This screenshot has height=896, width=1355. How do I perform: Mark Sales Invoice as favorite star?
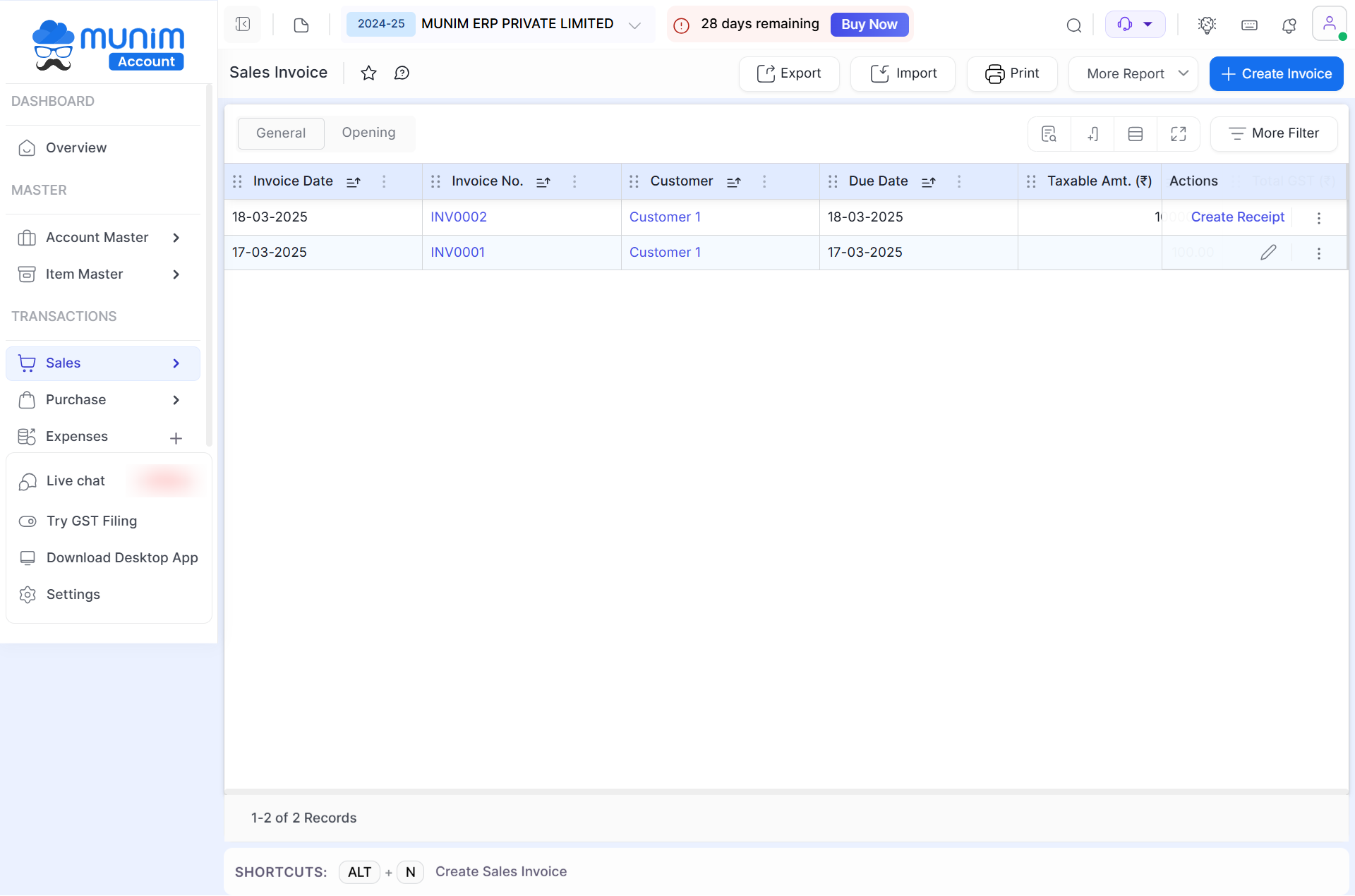point(368,73)
